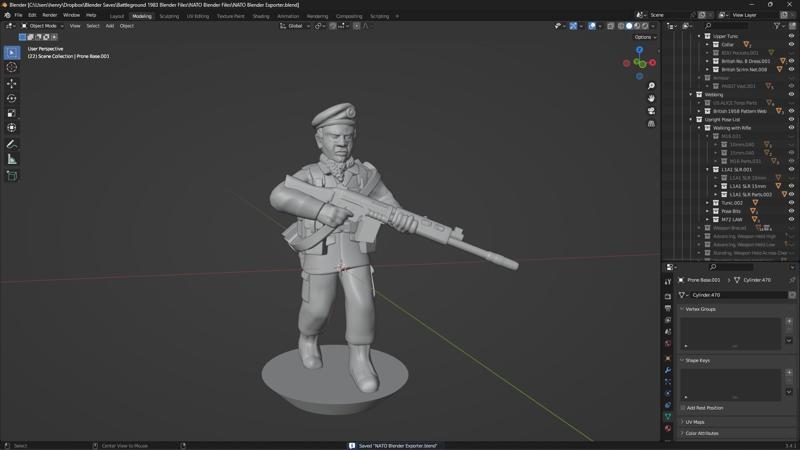
Task: Add a new vertex group
Action: coord(789,321)
